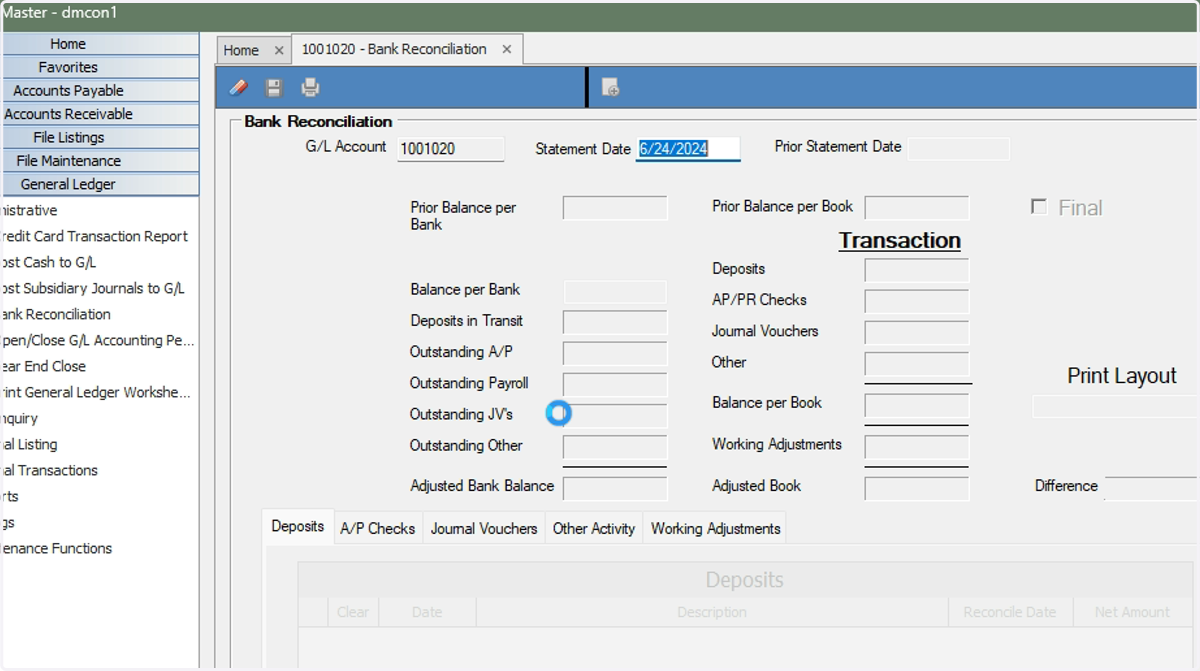Click the Outstanding Payroll field
Viewport: 1200px width, 671px height.
click(x=615, y=384)
